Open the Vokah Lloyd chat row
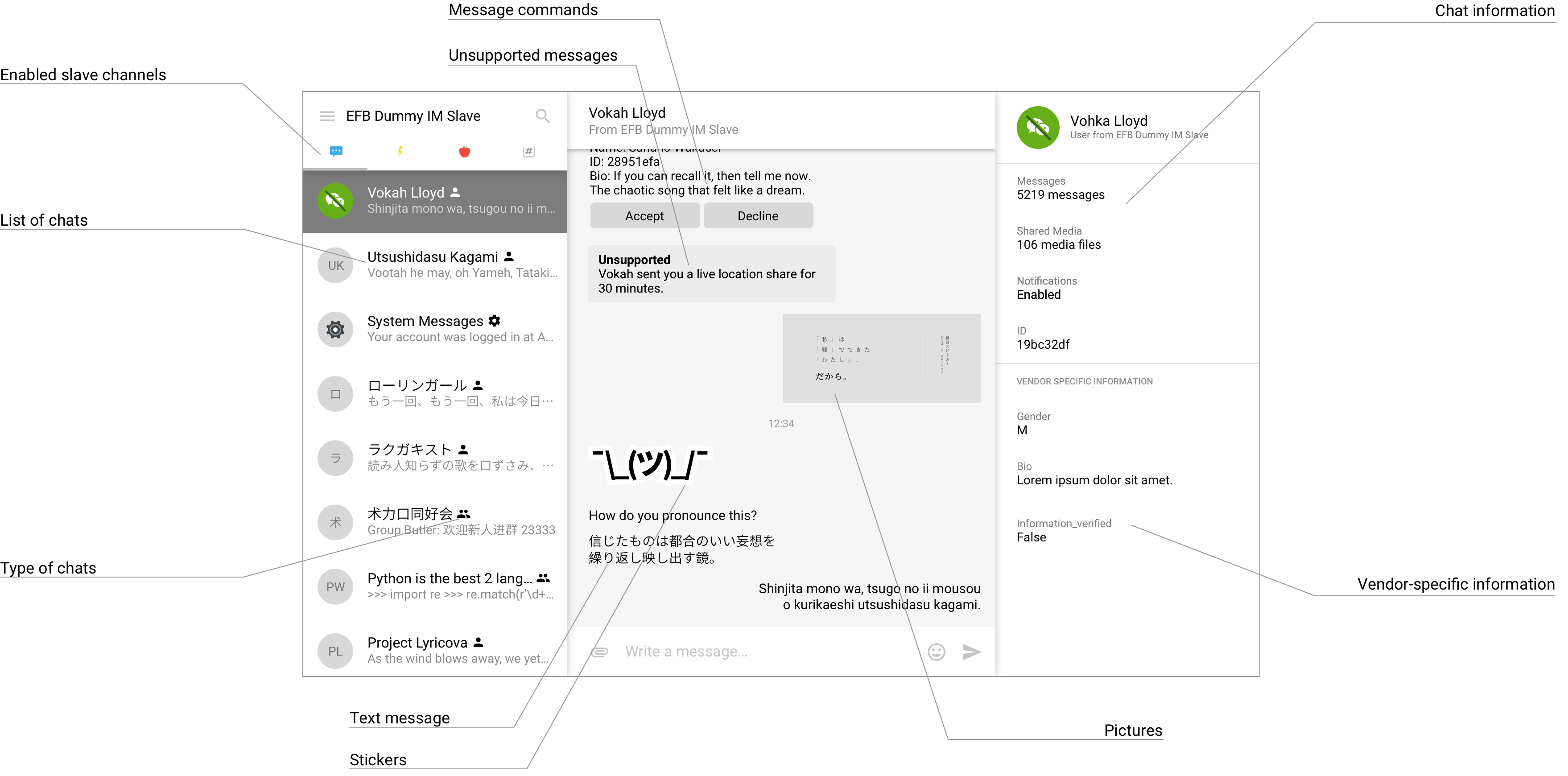 coord(435,201)
